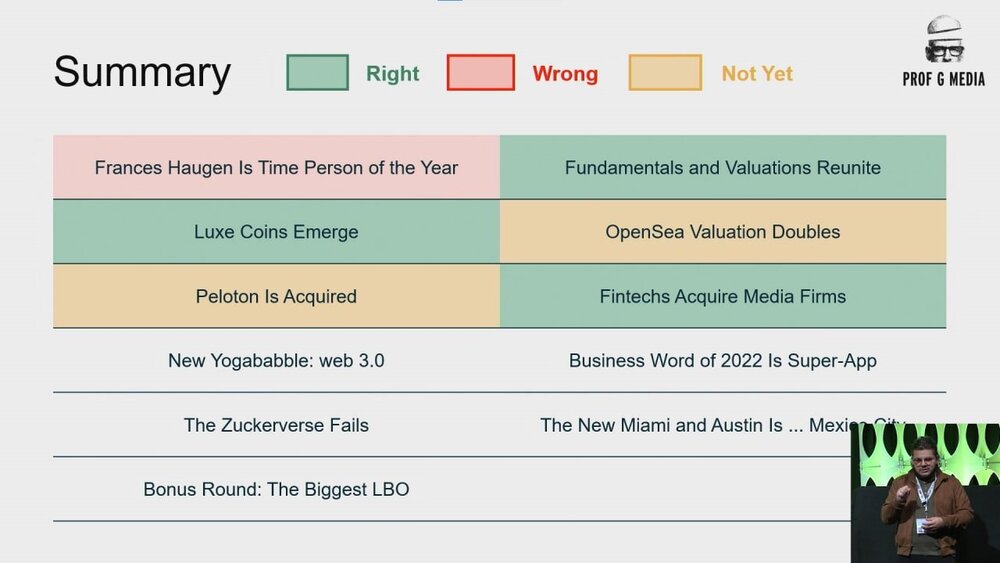The image size is (1000, 563).
Task: Select the Fundamentals and Valuations Reunite cell
Action: coord(723,168)
